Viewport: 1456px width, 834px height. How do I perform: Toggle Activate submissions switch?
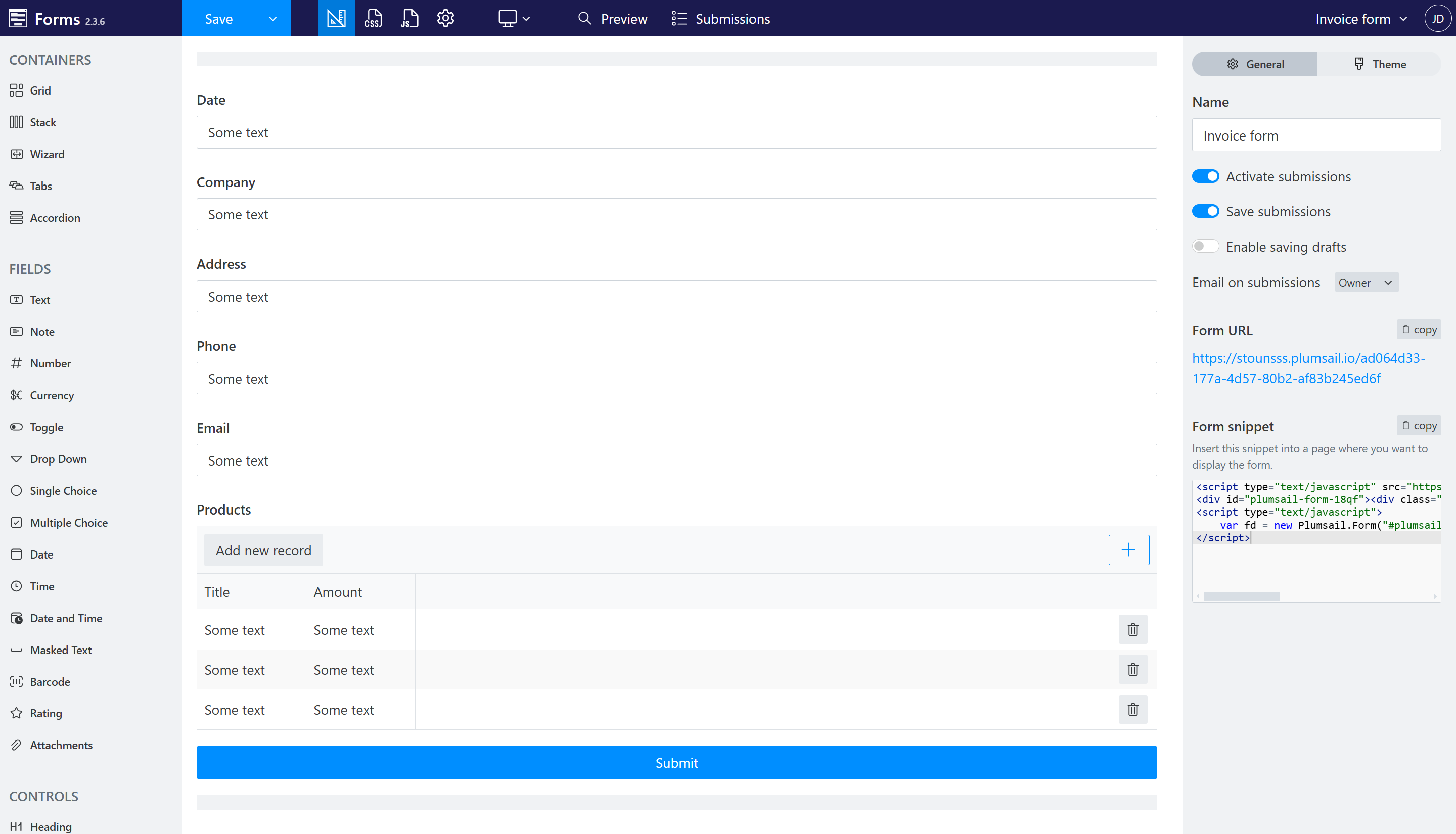pyautogui.click(x=1205, y=176)
